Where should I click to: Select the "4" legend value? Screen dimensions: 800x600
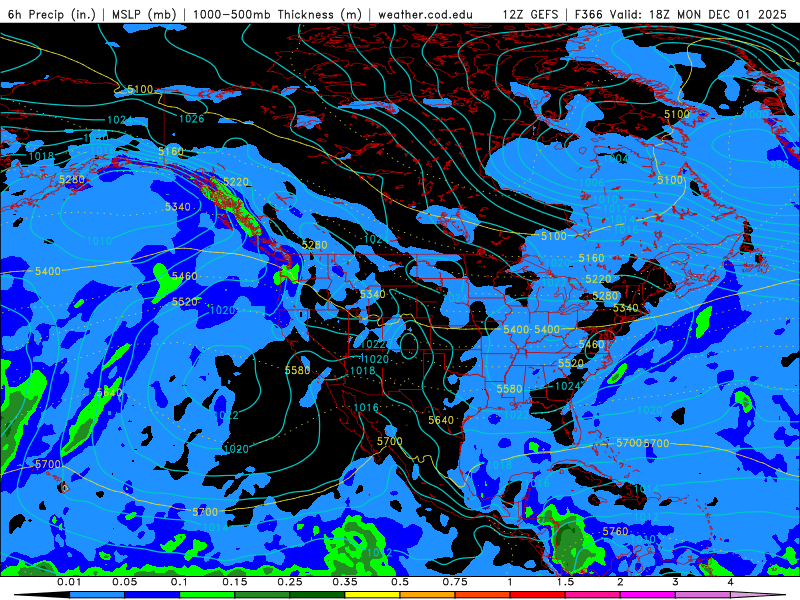pyautogui.click(x=731, y=582)
